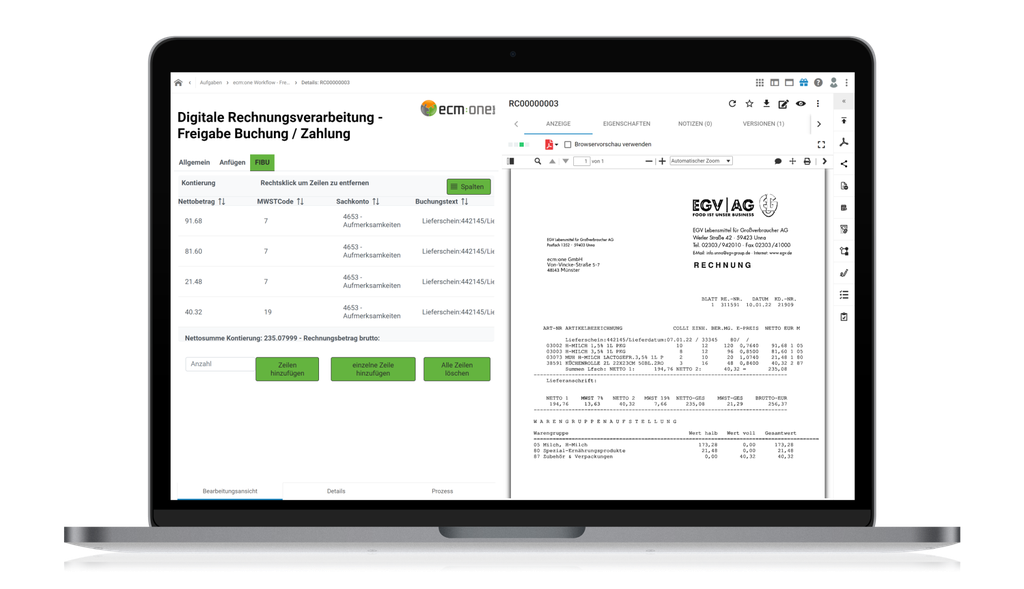Mark document as favorite star

[x=749, y=104]
